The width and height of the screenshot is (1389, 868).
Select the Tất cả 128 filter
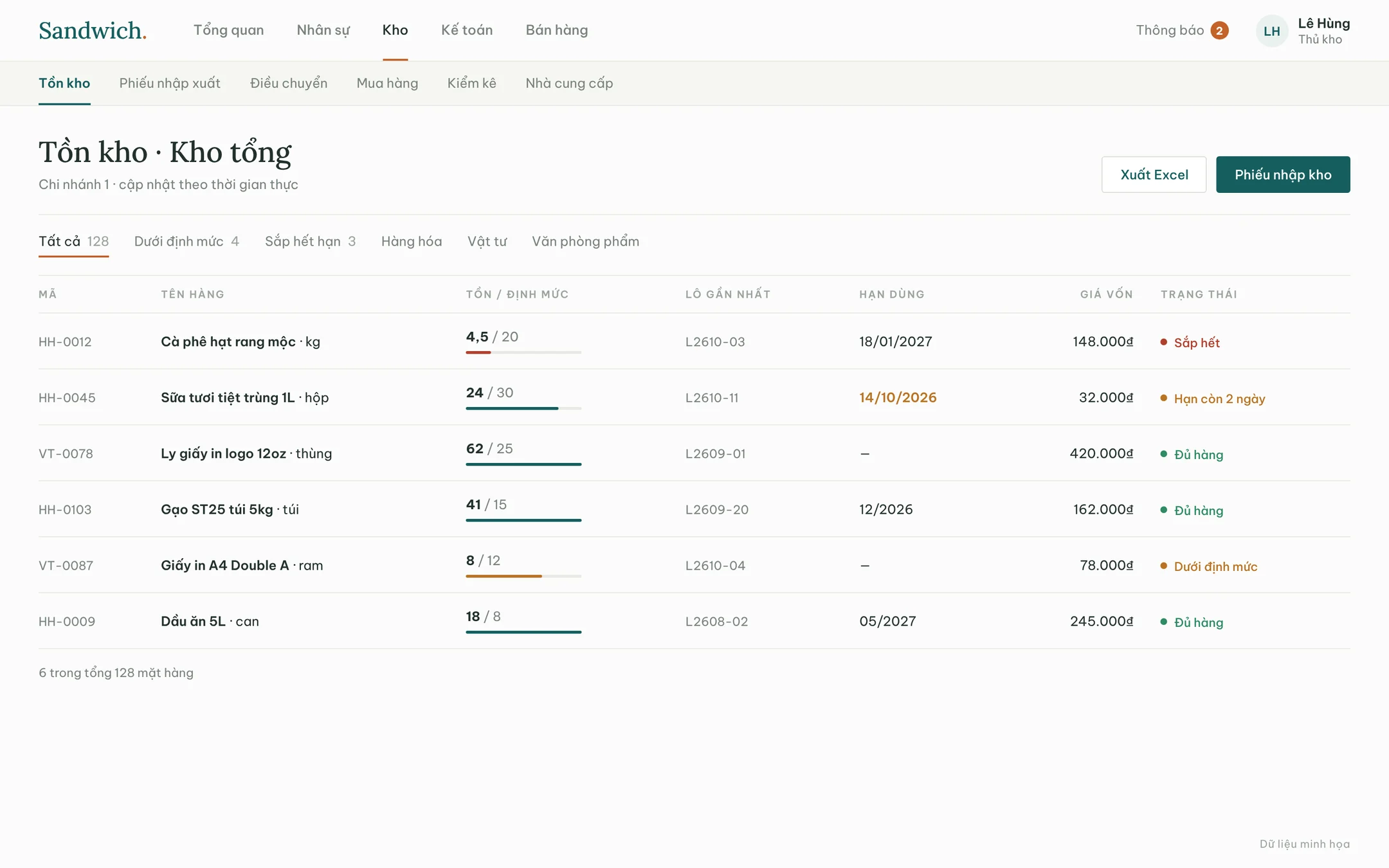click(73, 241)
